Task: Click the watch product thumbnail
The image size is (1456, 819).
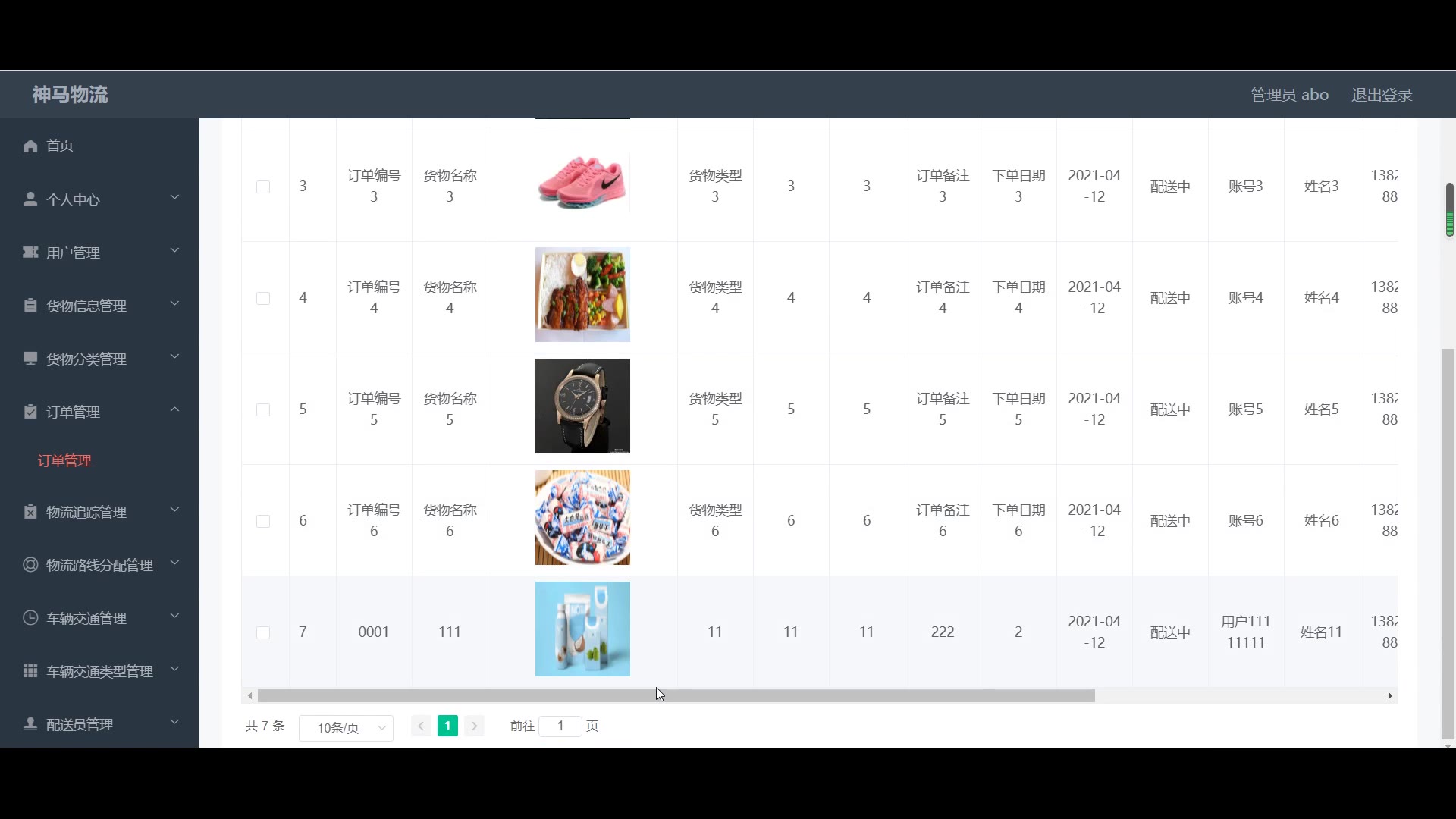Action: [x=582, y=406]
